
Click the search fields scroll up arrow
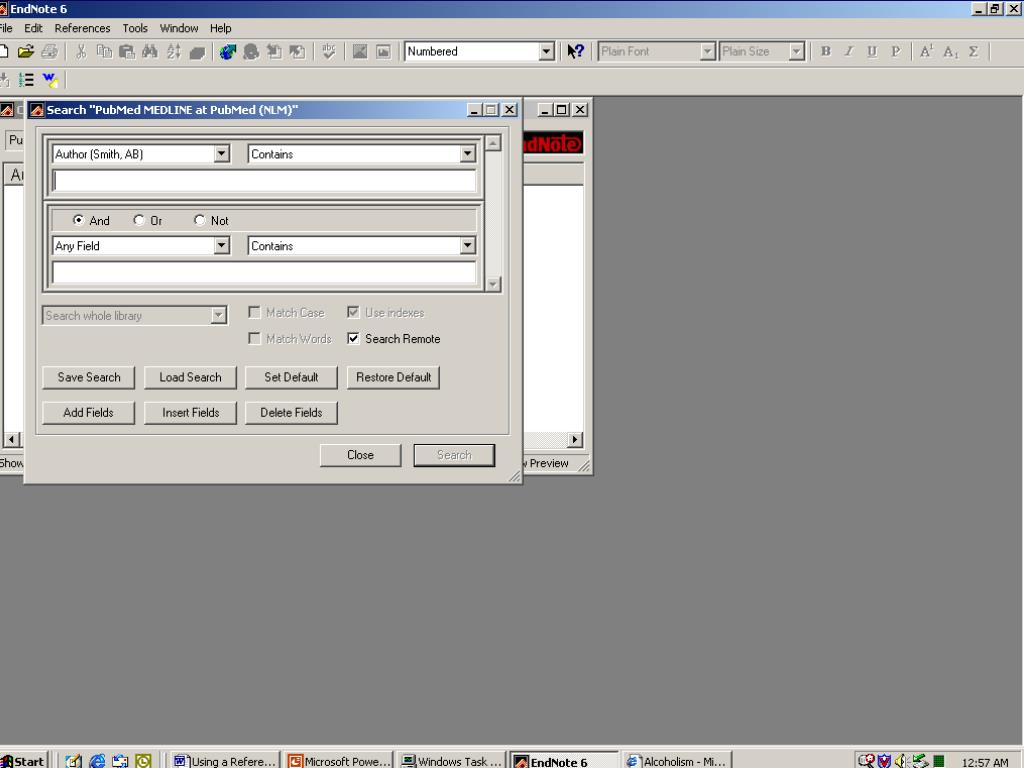[x=493, y=143]
